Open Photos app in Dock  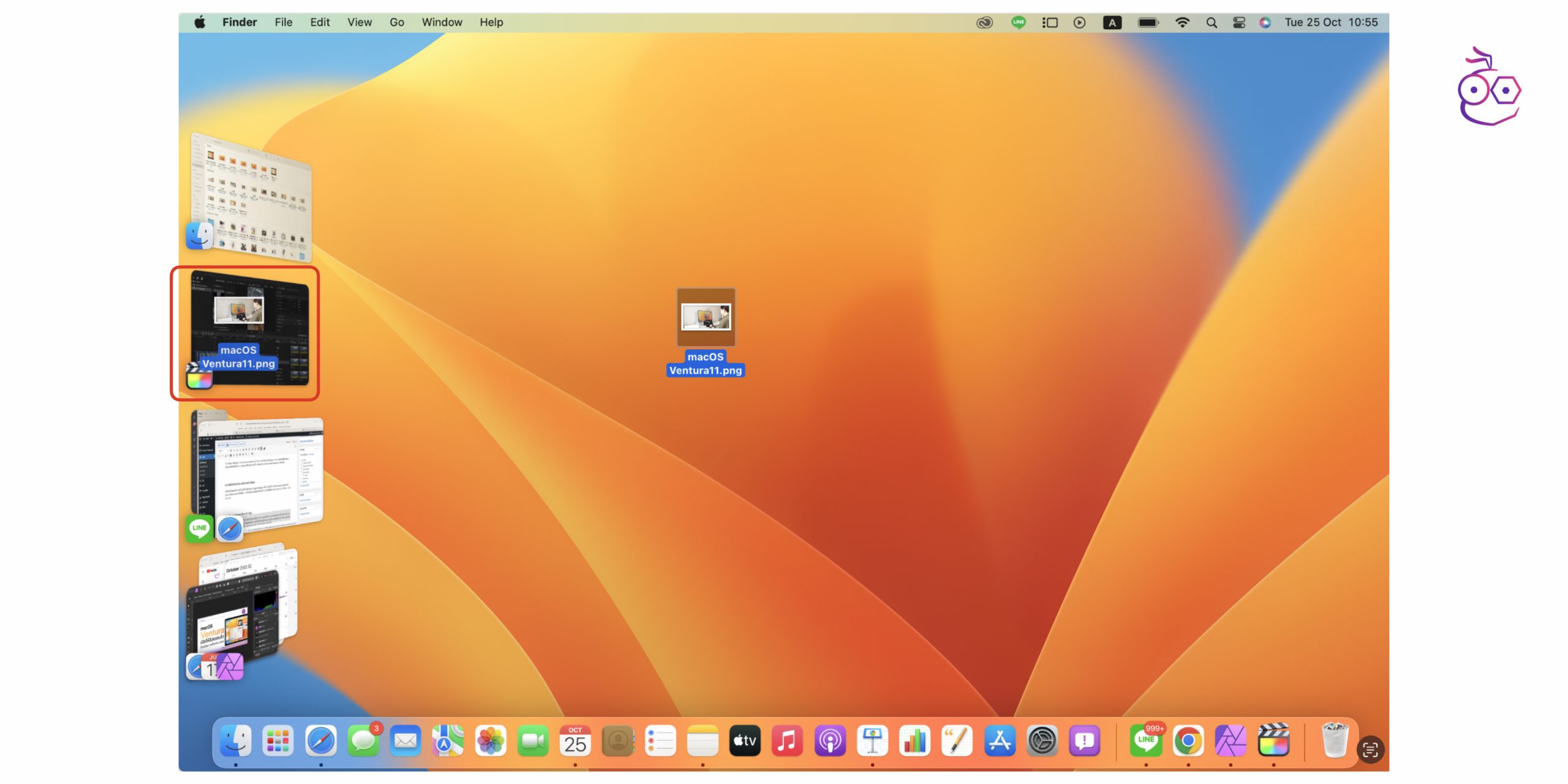point(491,742)
